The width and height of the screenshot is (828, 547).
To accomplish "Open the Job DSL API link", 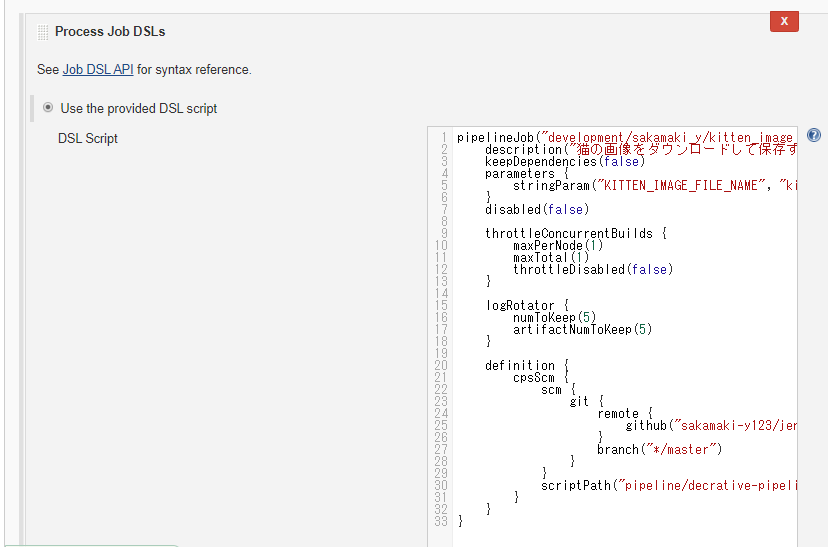I will 98,70.
